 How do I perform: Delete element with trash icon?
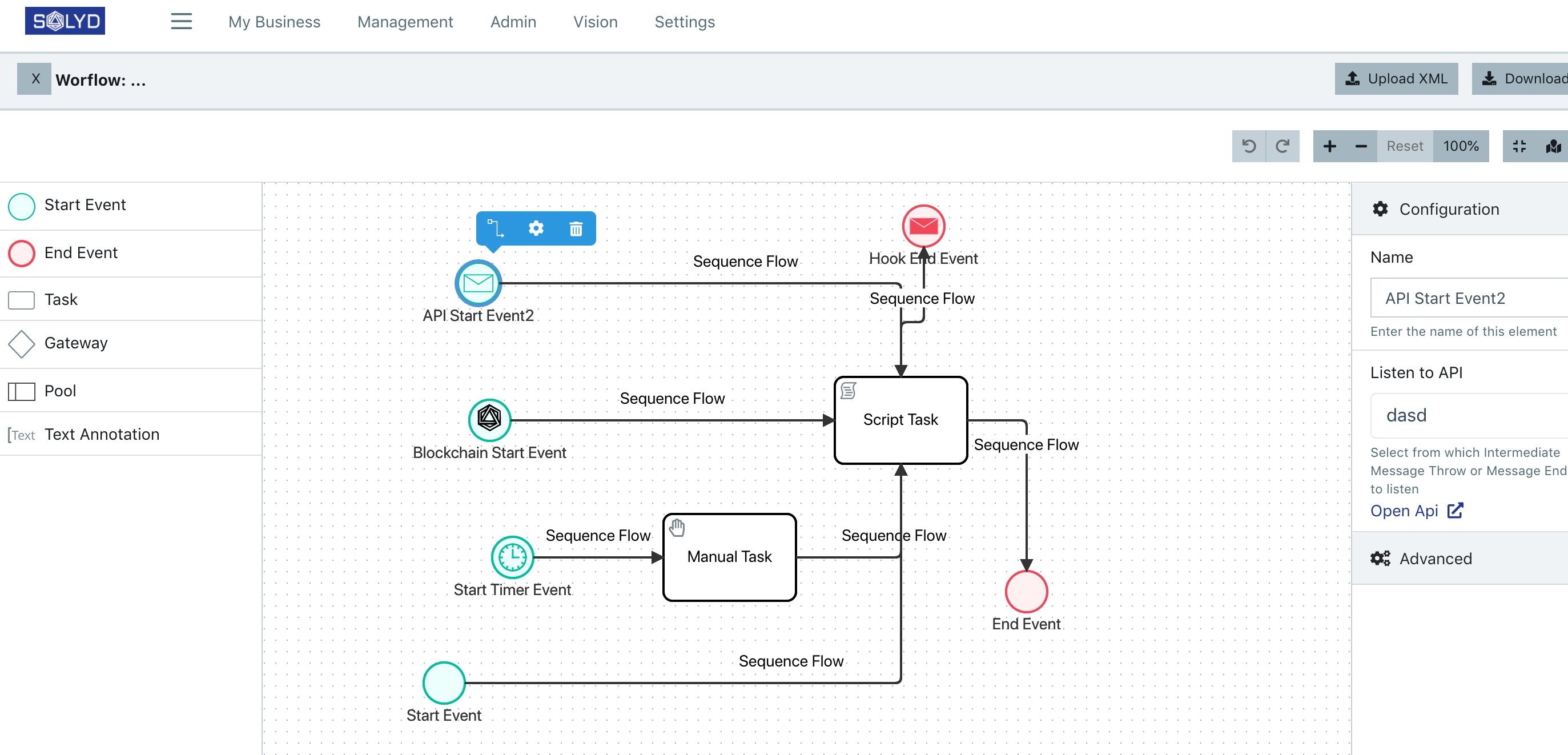[x=576, y=228]
